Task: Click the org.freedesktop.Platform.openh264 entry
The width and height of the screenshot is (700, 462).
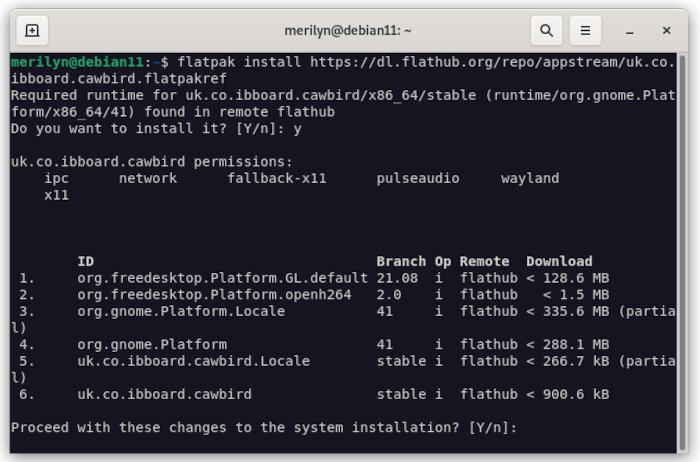Action: coord(214,295)
